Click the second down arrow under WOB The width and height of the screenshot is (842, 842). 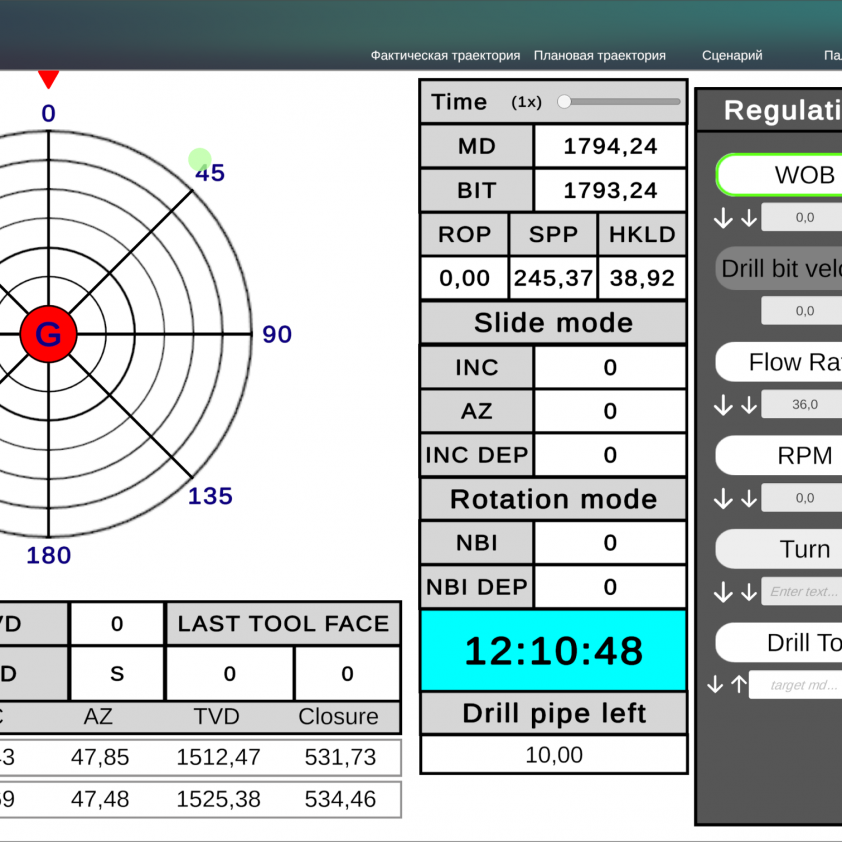749,218
